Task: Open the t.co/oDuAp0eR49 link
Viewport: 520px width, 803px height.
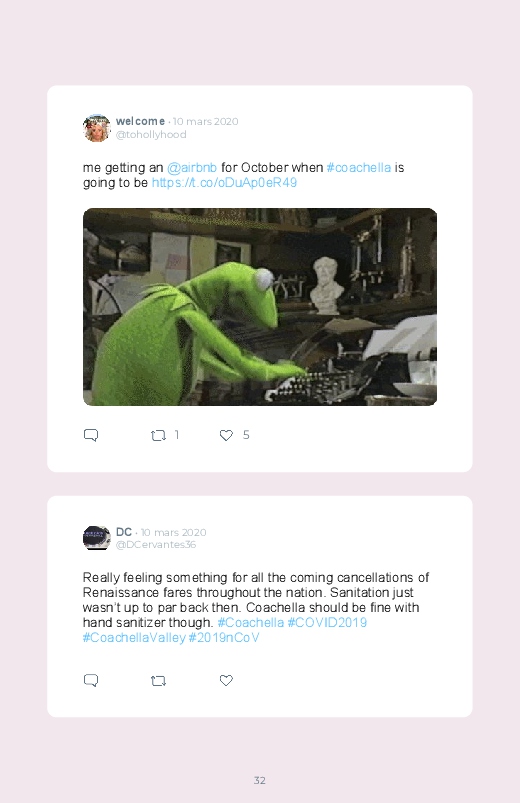Action: [224, 183]
